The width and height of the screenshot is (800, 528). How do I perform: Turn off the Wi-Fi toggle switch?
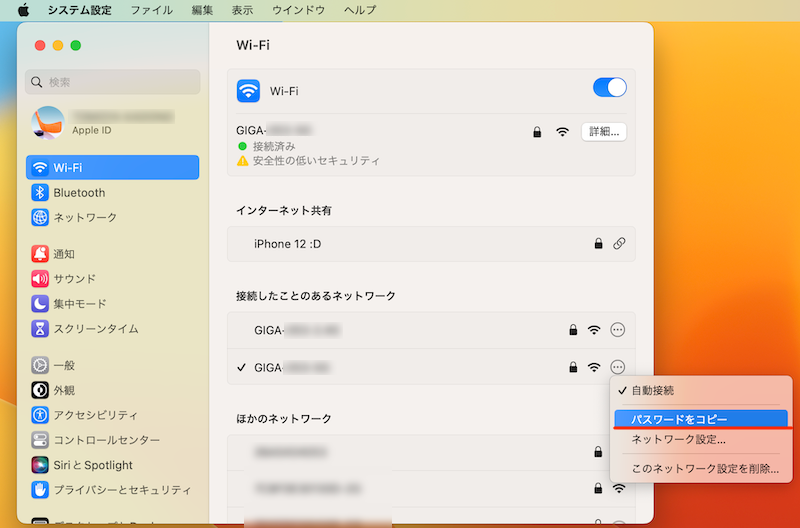pos(609,88)
